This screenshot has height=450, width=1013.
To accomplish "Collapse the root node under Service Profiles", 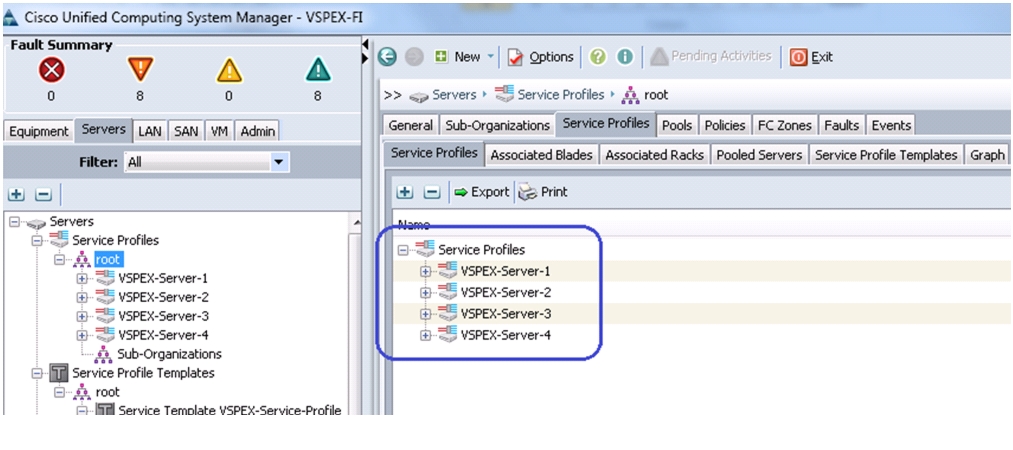I will (59, 260).
